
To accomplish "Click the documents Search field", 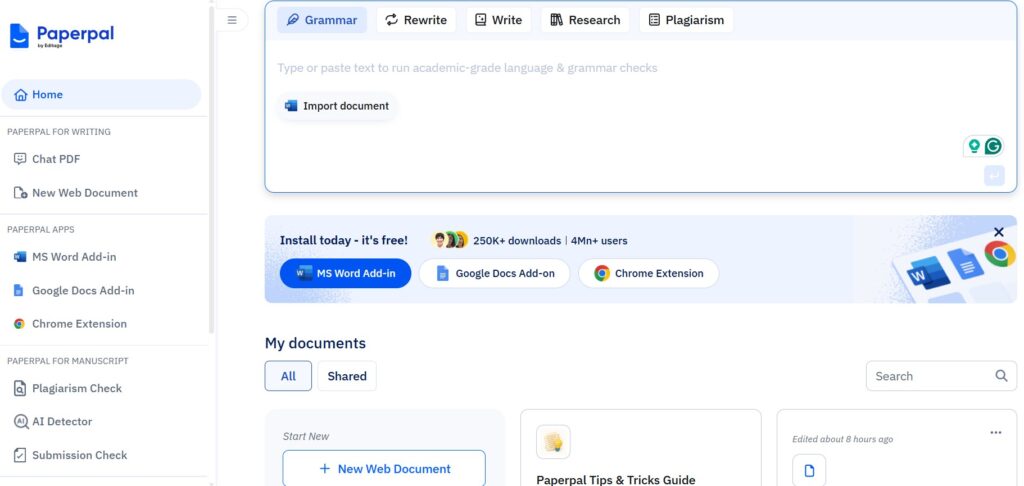I will (x=941, y=376).
